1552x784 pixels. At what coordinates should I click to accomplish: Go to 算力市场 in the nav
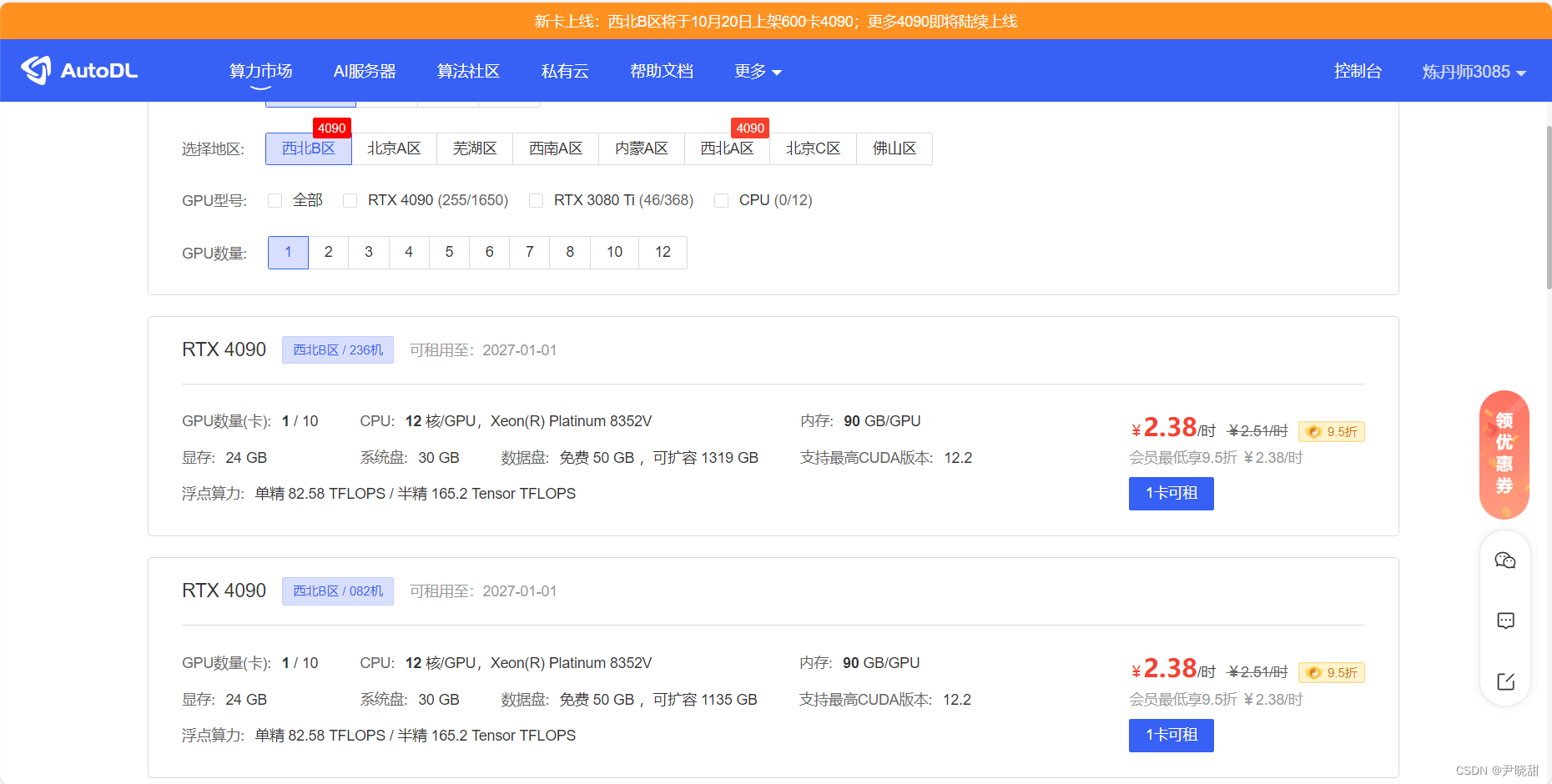click(261, 72)
